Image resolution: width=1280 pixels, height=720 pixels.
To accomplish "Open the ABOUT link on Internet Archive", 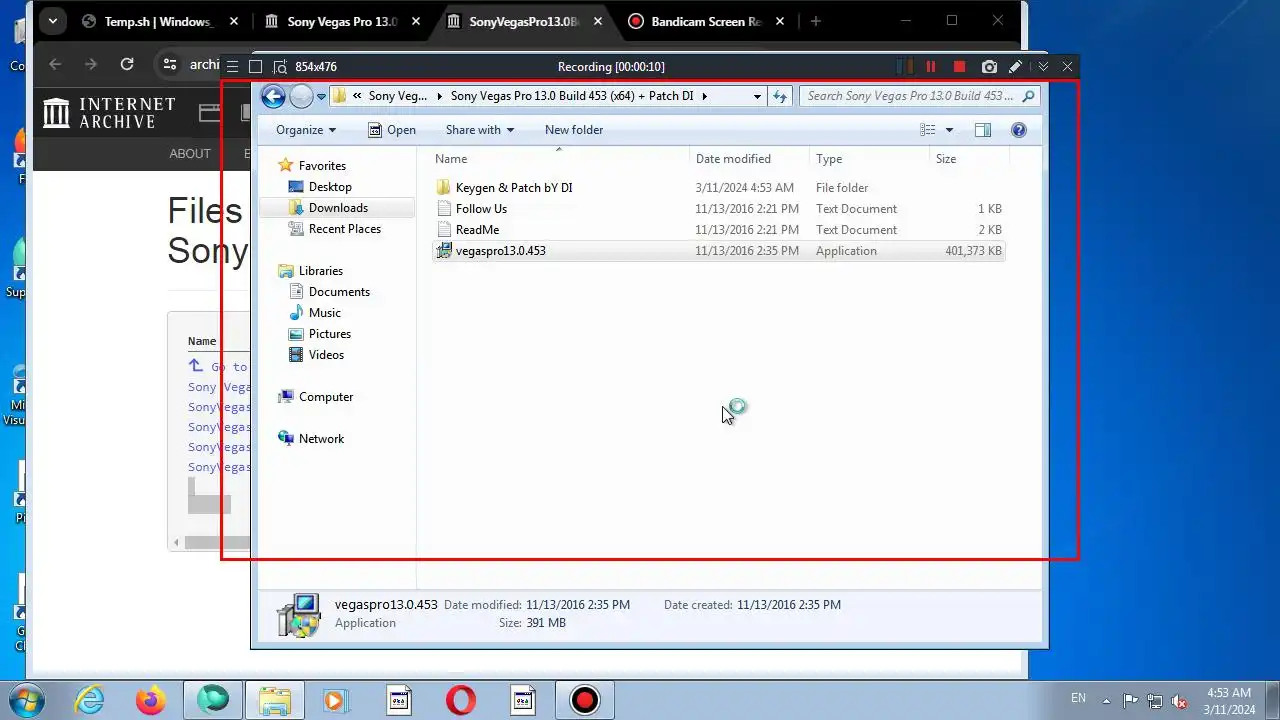I will pyautogui.click(x=190, y=154).
